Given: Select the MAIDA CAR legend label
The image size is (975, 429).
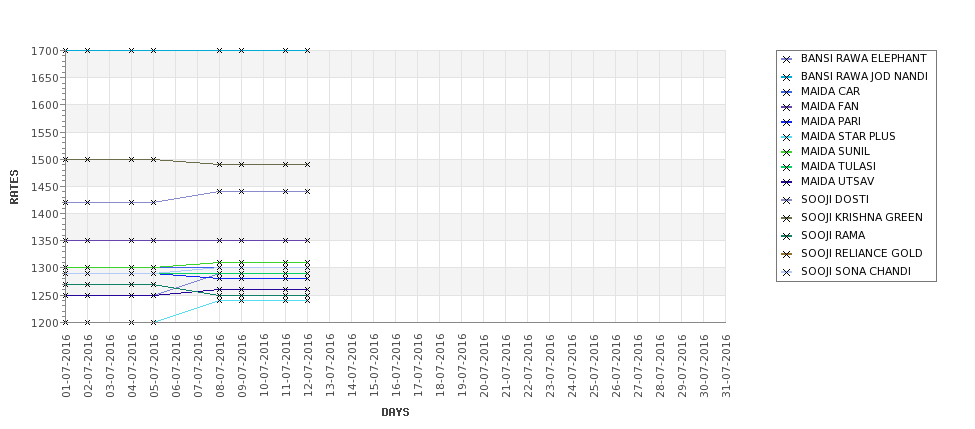Looking at the screenshot, I should point(830,91).
